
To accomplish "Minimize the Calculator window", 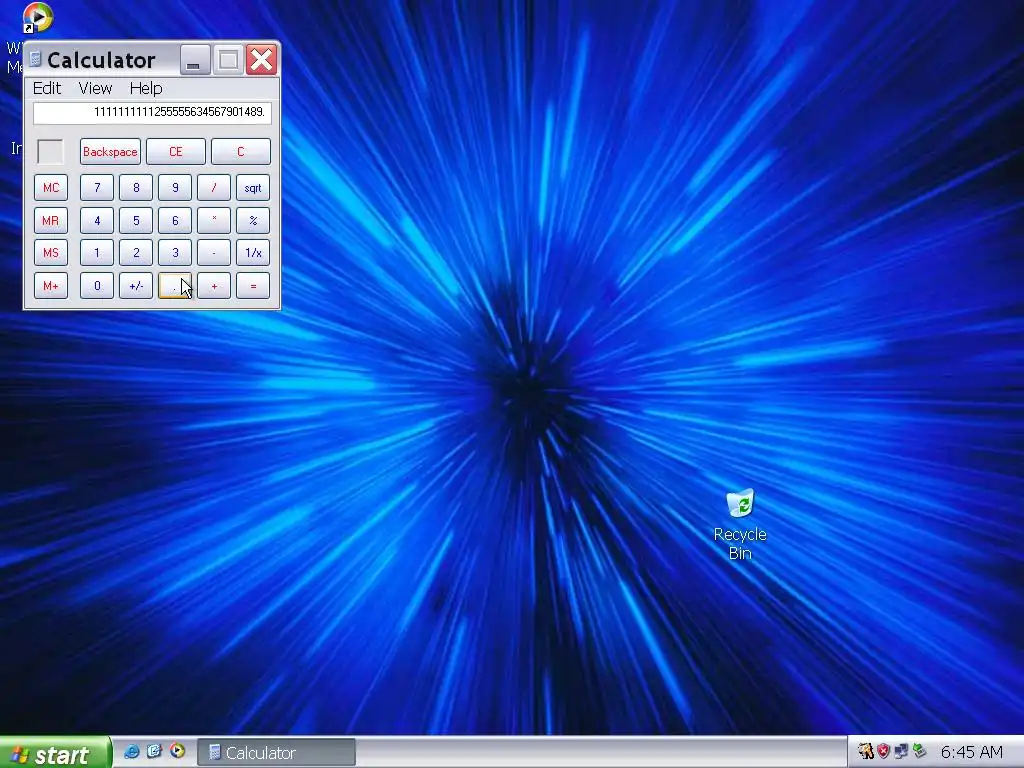I will click(195, 60).
